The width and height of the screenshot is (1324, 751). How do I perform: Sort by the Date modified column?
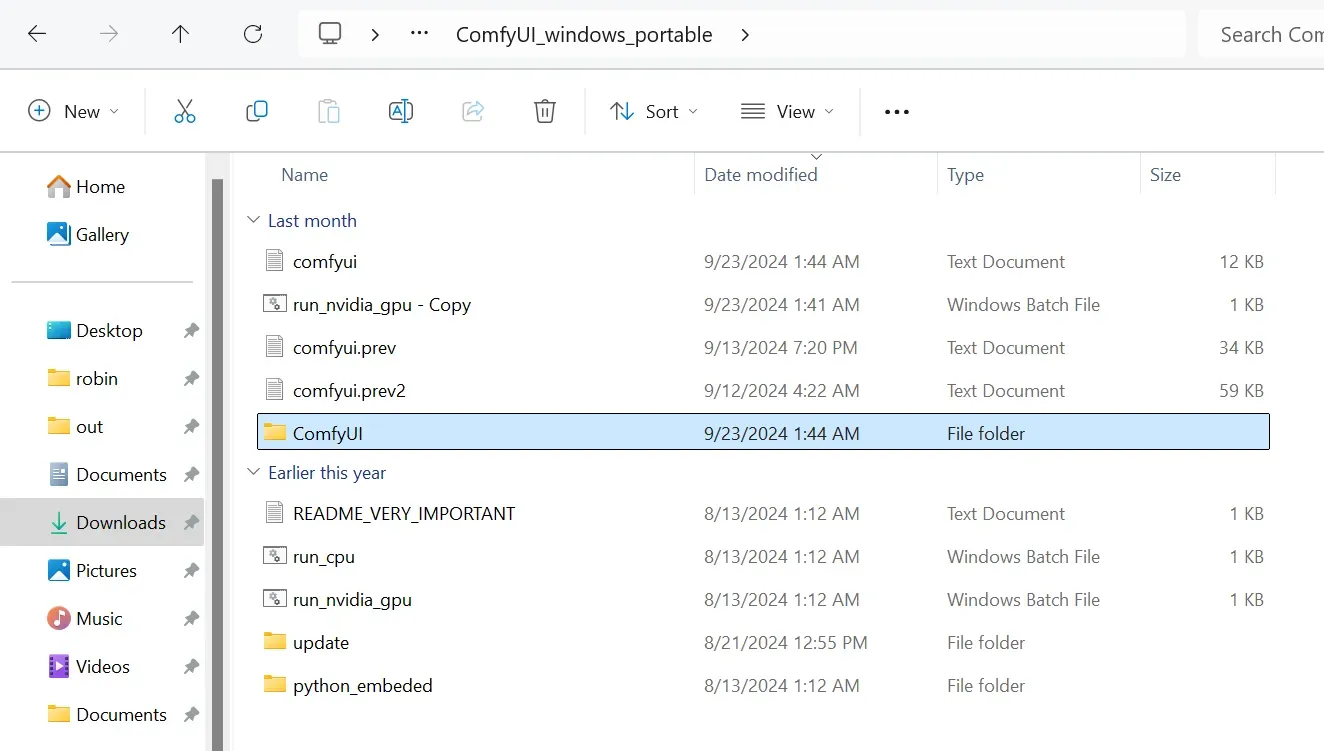pyautogui.click(x=760, y=174)
